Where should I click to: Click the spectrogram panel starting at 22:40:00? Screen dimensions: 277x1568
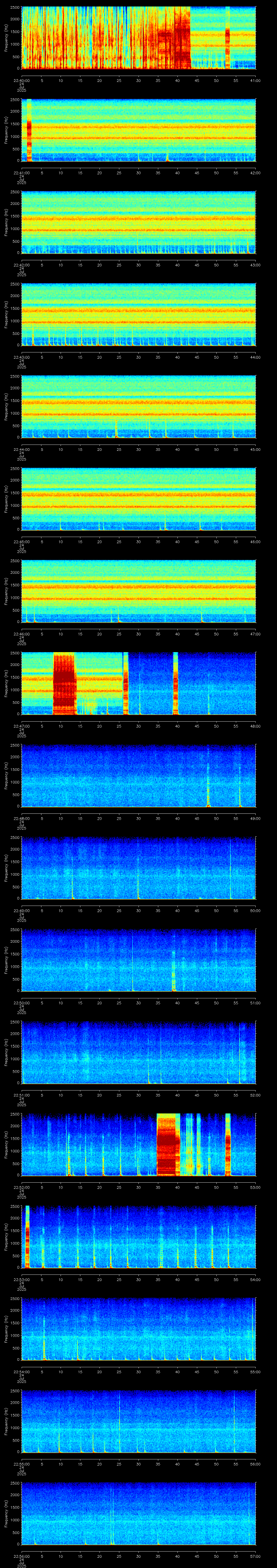(x=138, y=38)
